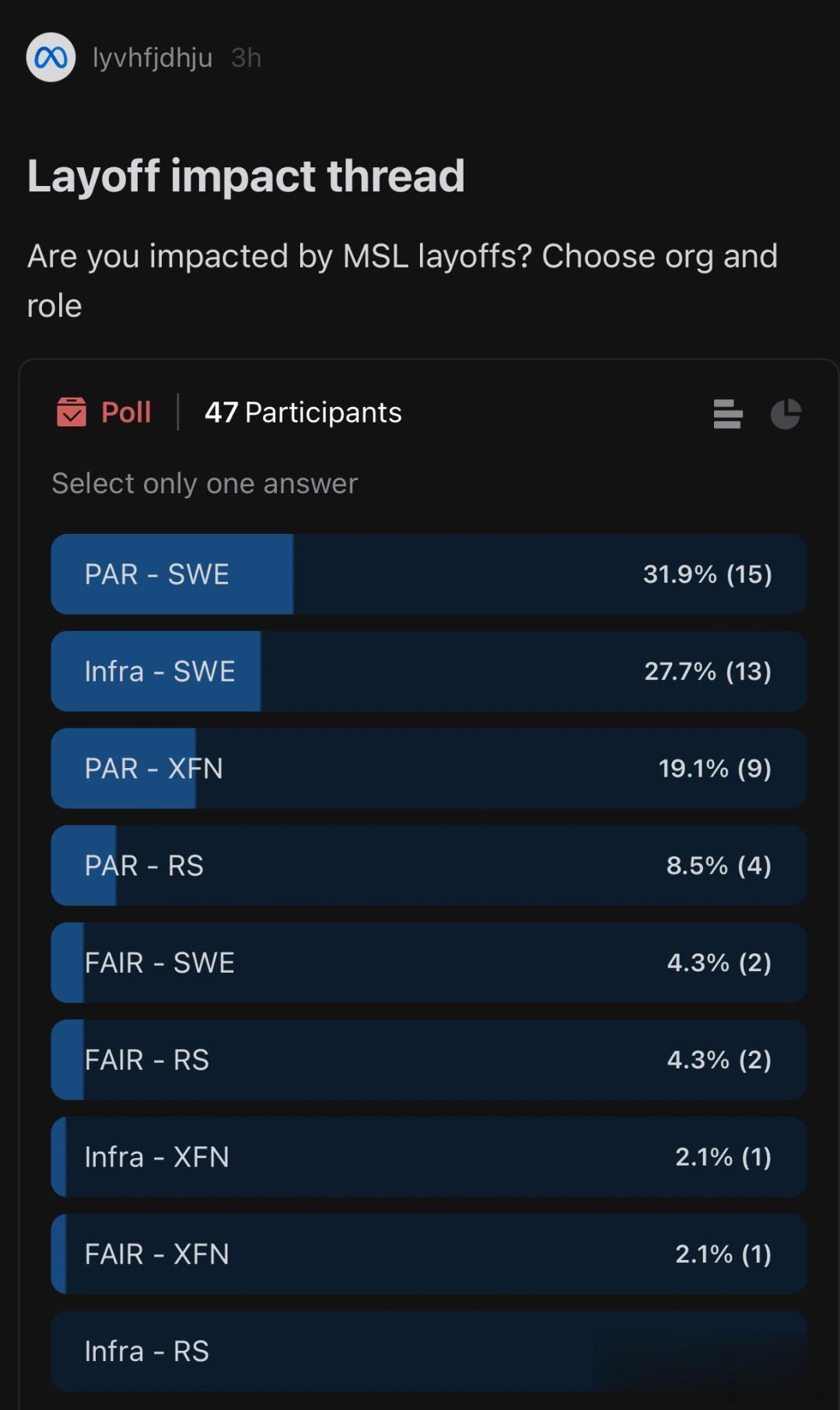Tap the 31.9% (15) result text
The image size is (840, 1410).
tap(707, 574)
